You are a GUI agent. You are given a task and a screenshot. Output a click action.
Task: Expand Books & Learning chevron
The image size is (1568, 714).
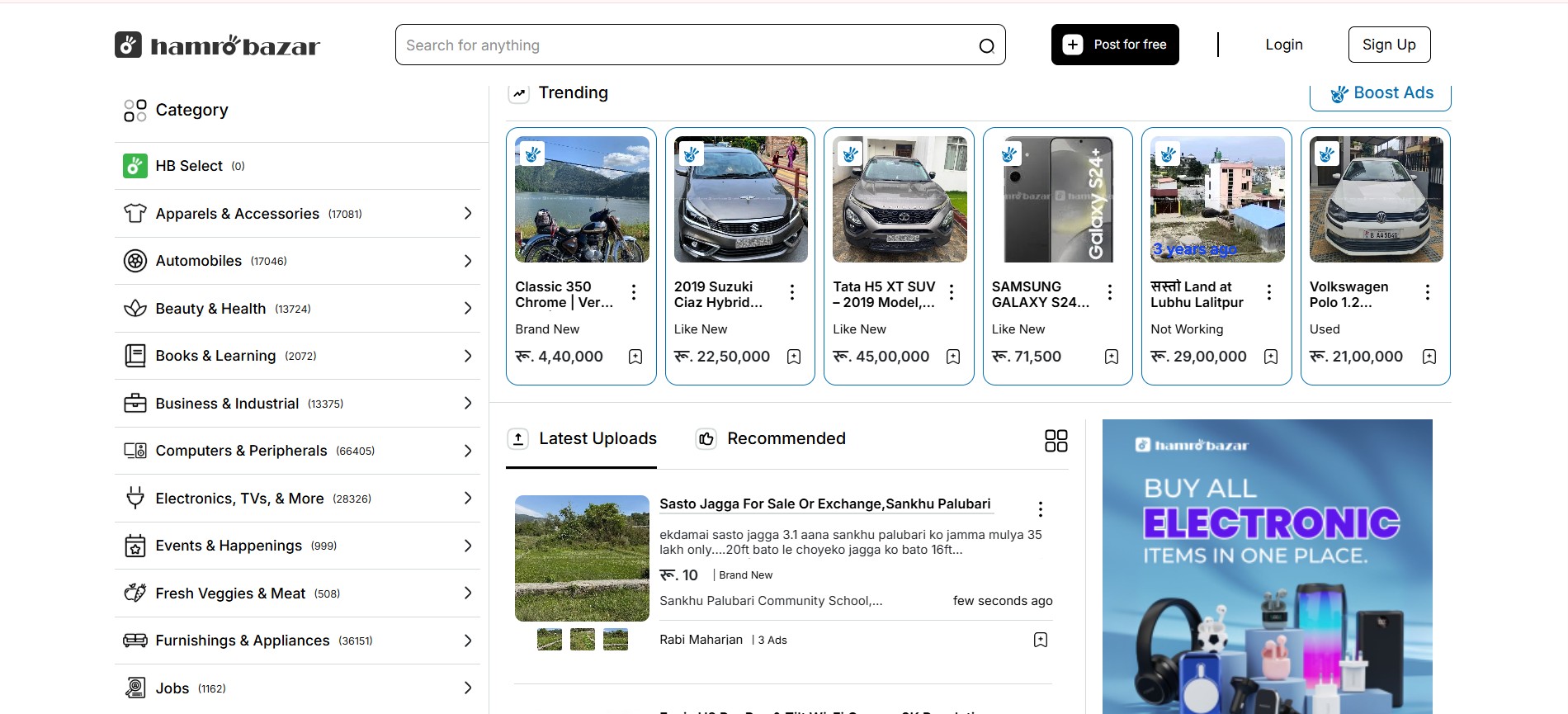[x=468, y=356]
